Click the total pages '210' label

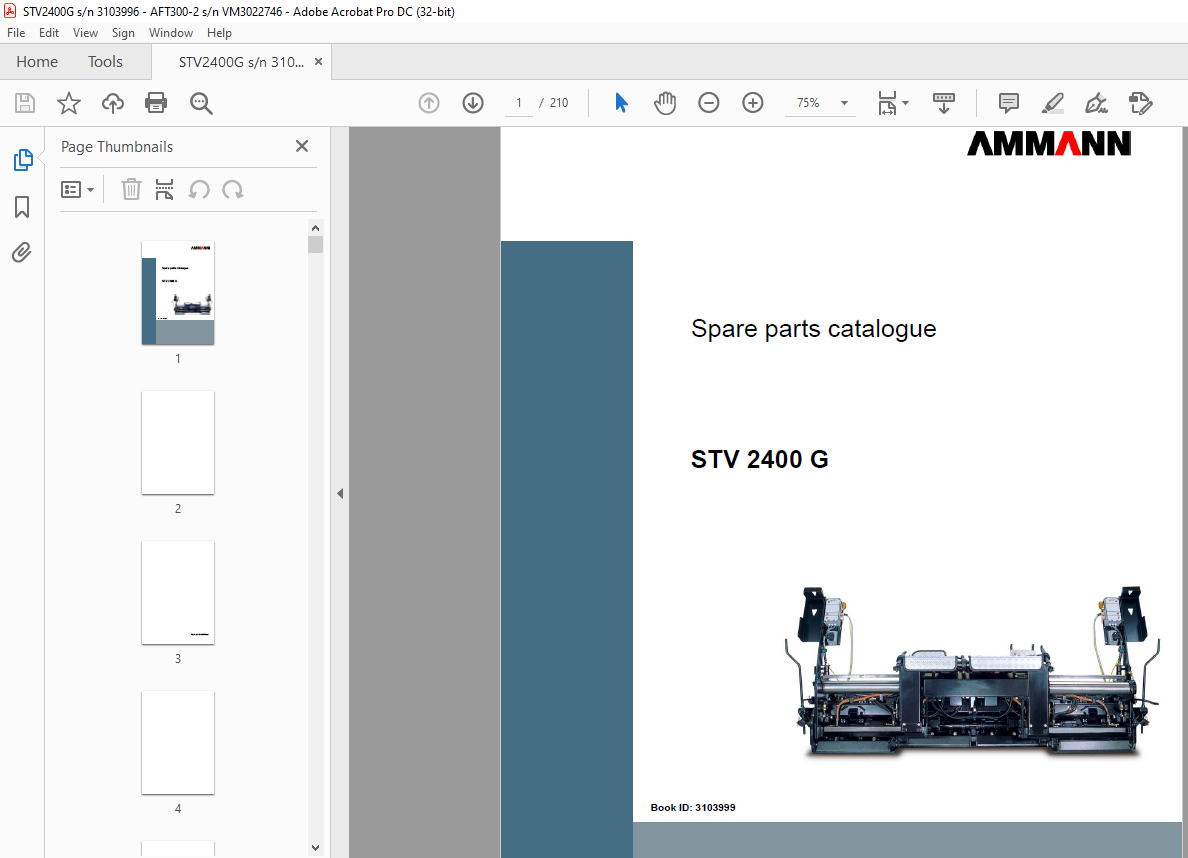pos(559,103)
